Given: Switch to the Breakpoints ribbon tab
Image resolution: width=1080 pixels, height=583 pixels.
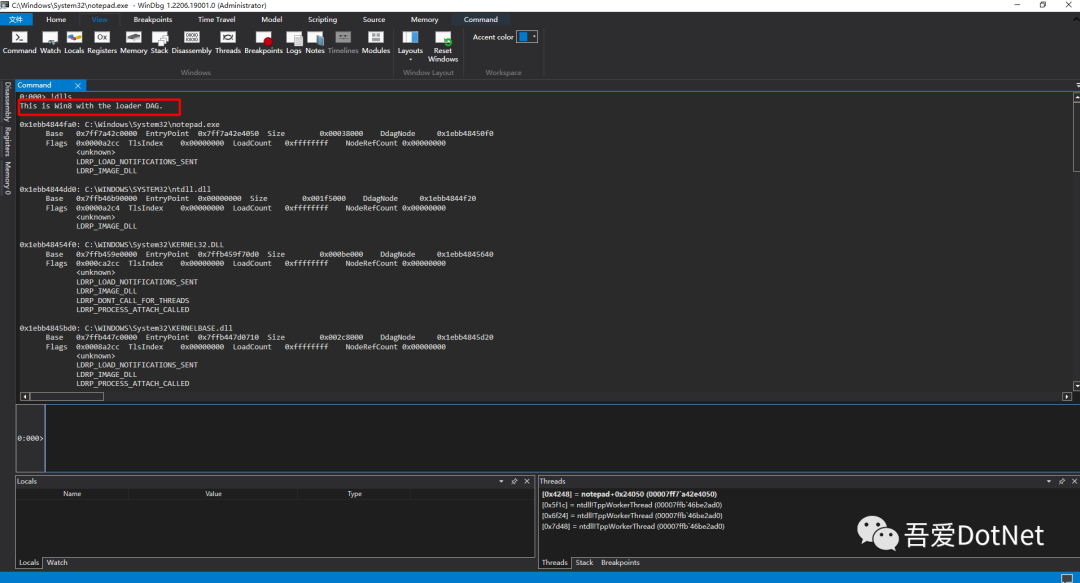Looking at the screenshot, I should pyautogui.click(x=153, y=19).
